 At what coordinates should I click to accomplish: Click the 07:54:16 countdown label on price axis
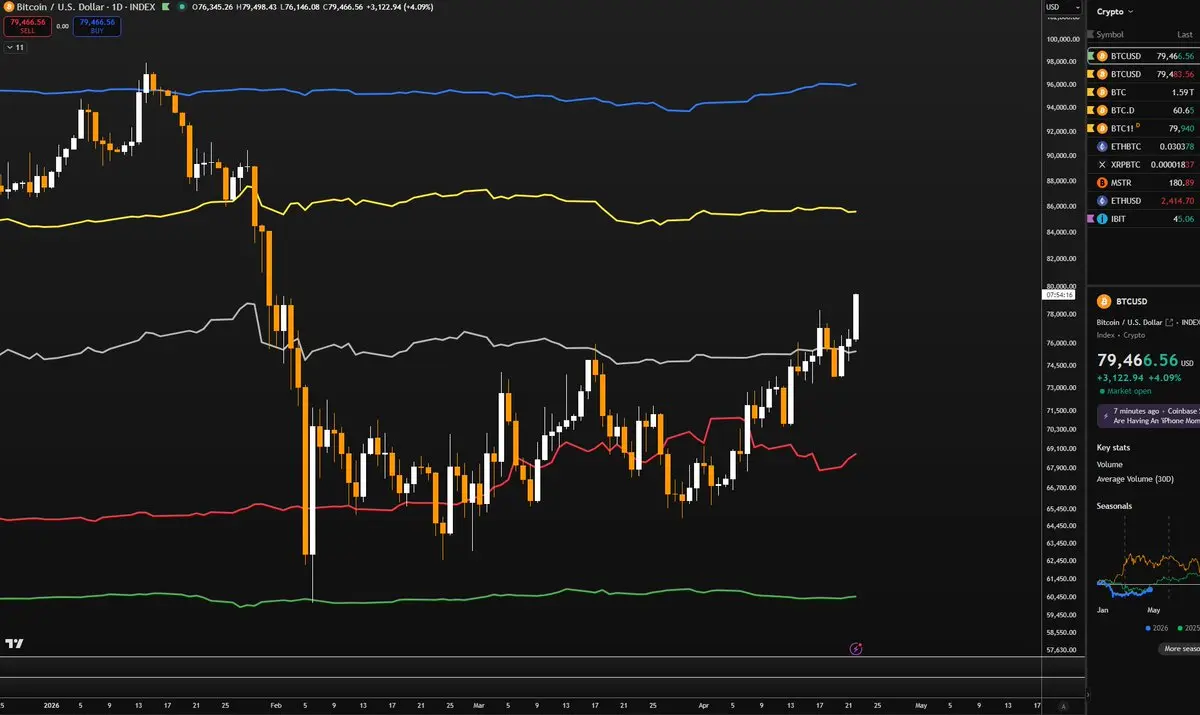coord(1059,295)
